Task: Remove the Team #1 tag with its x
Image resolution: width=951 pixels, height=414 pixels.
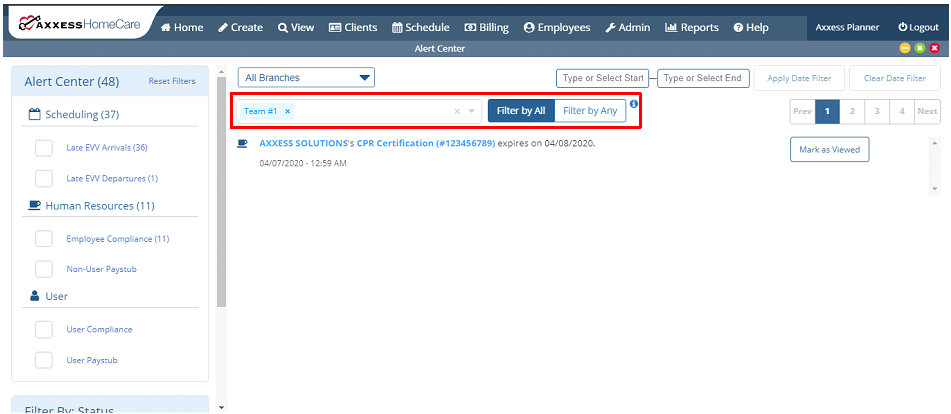Action: [287, 112]
